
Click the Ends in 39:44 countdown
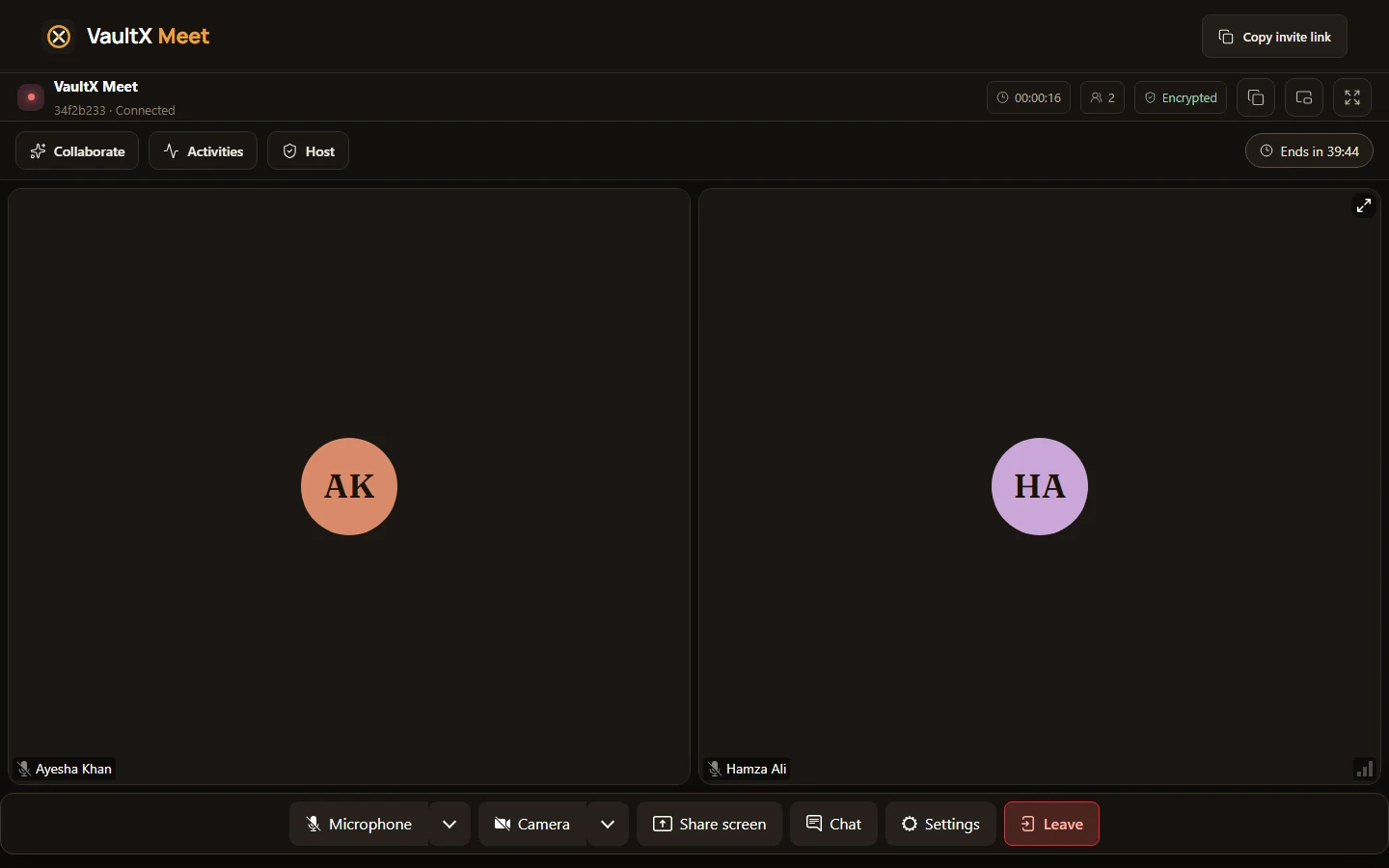pyautogui.click(x=1309, y=151)
